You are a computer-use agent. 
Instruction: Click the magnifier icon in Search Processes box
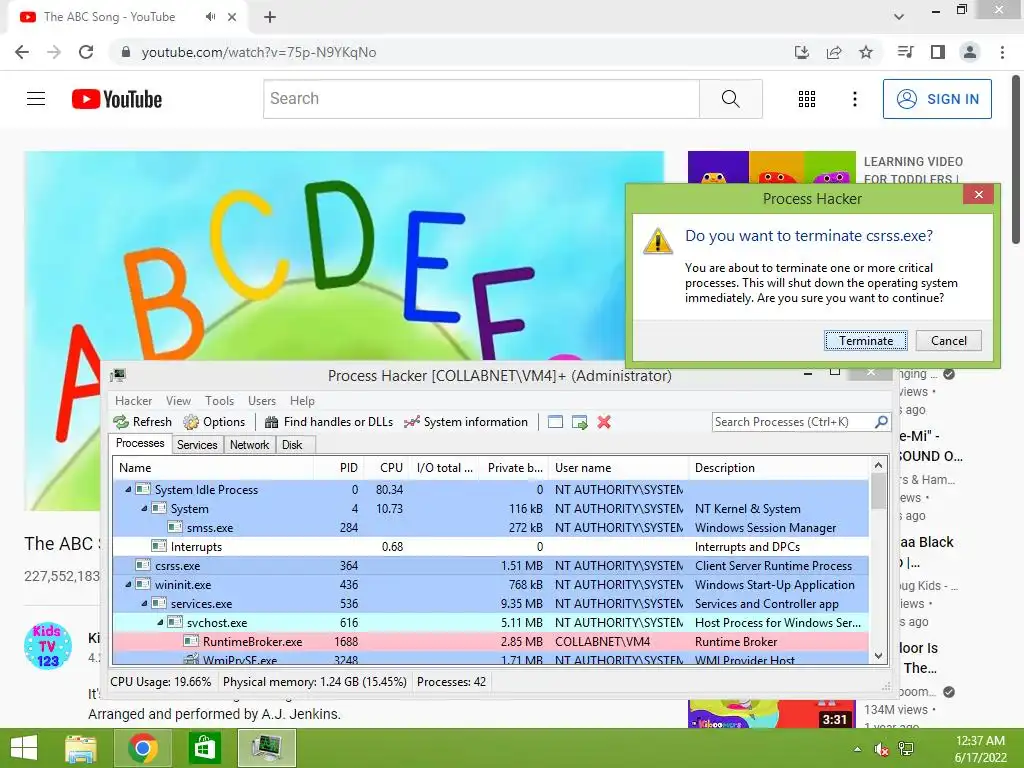pyautogui.click(x=881, y=422)
